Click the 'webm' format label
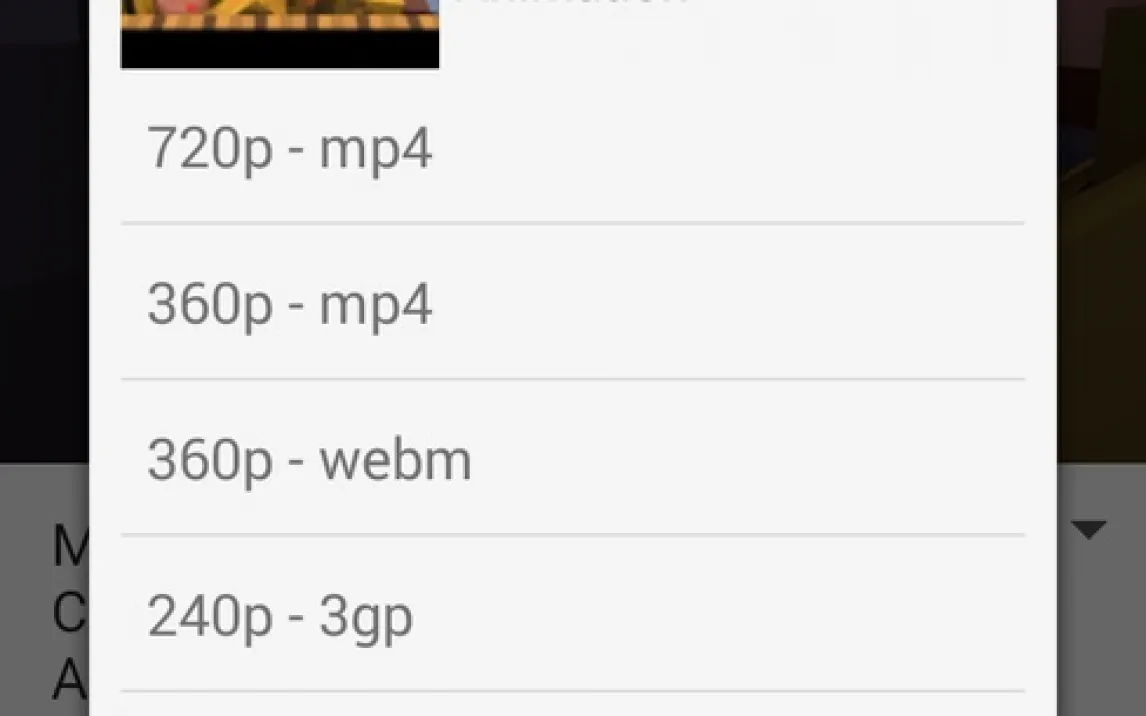The width and height of the screenshot is (1146, 716). [395, 460]
